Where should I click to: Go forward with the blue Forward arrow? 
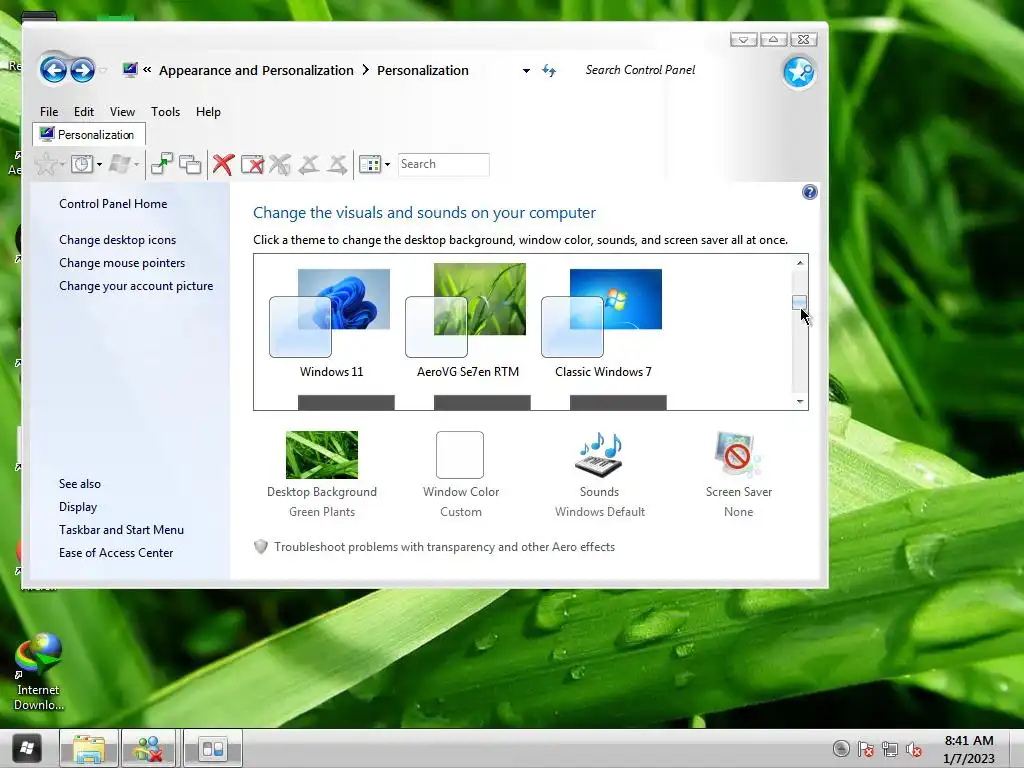pyautogui.click(x=82, y=70)
